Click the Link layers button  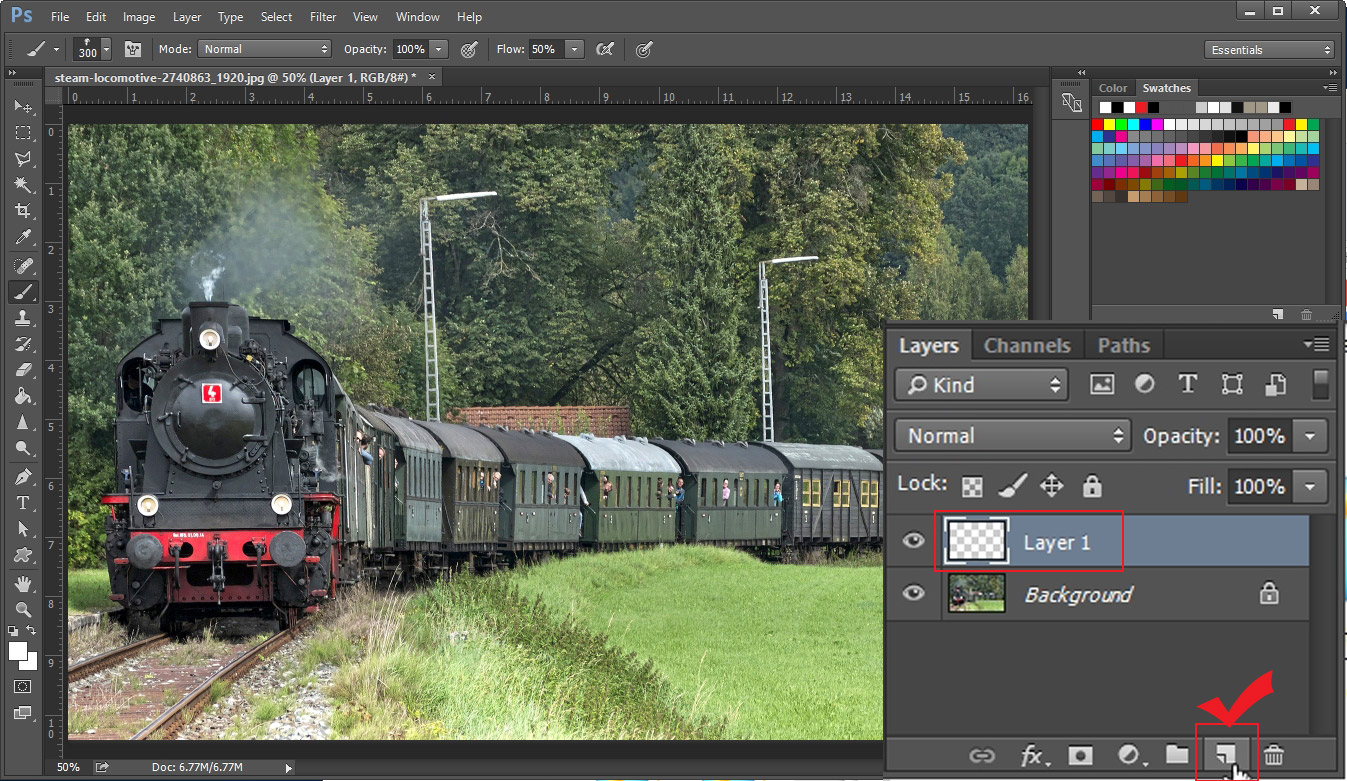click(x=982, y=755)
